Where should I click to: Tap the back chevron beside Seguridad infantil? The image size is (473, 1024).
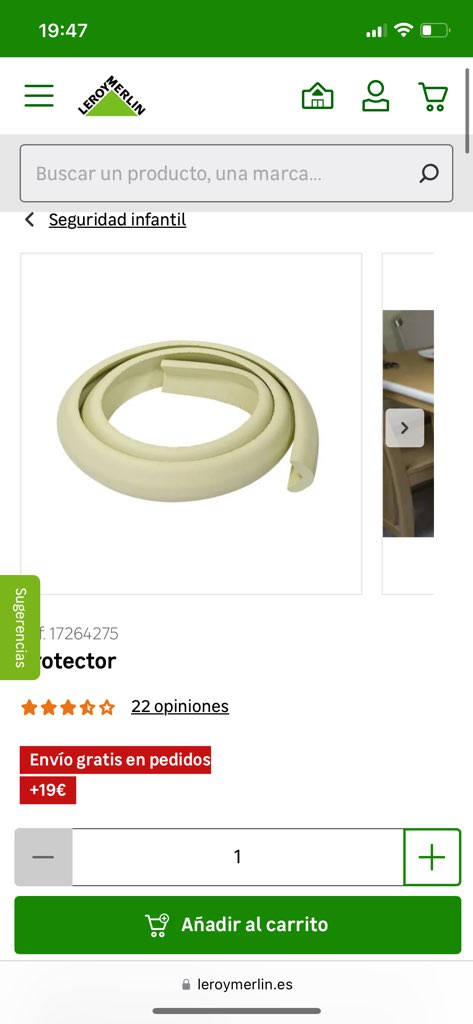[x=29, y=220]
